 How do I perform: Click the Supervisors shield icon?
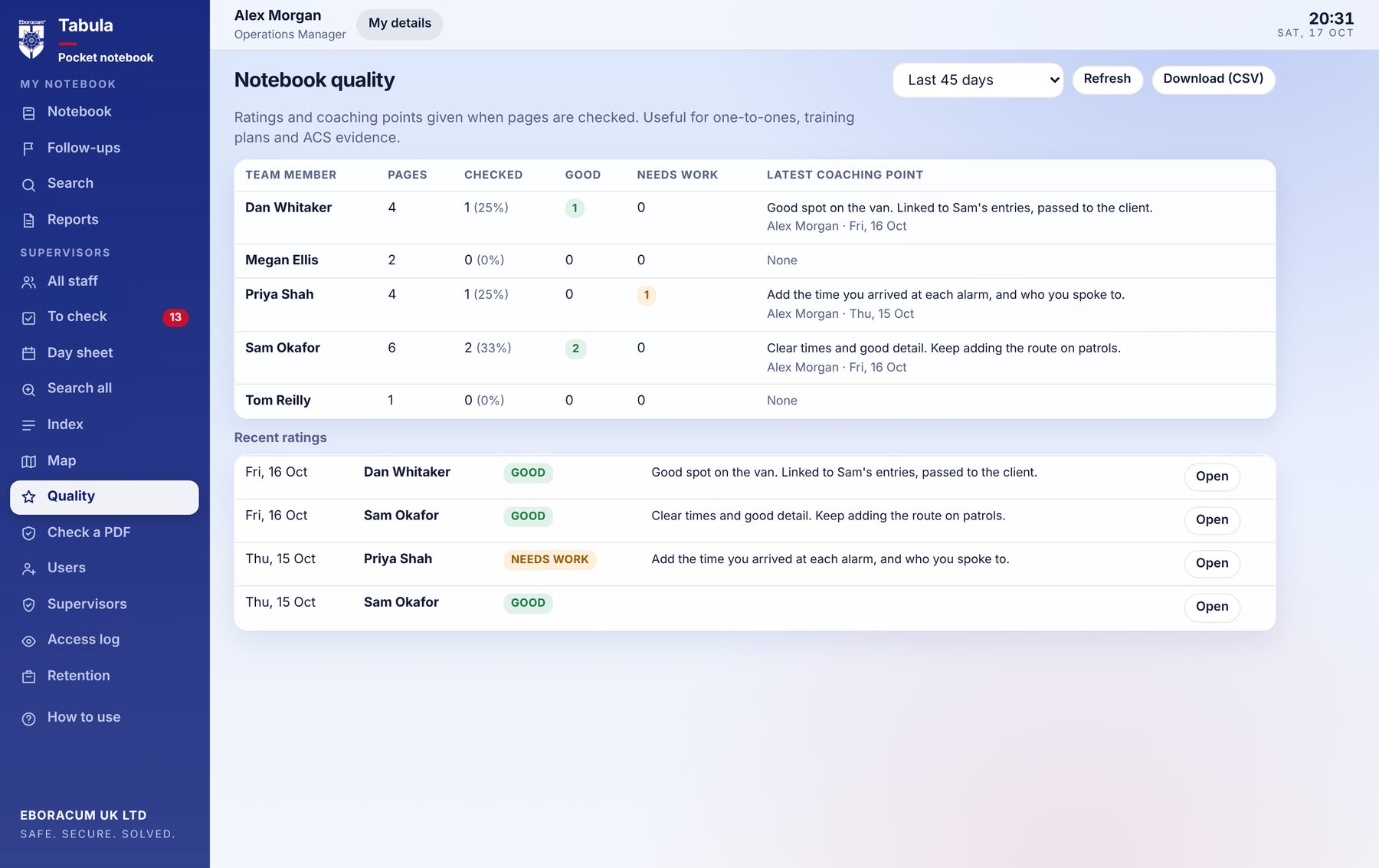29,605
